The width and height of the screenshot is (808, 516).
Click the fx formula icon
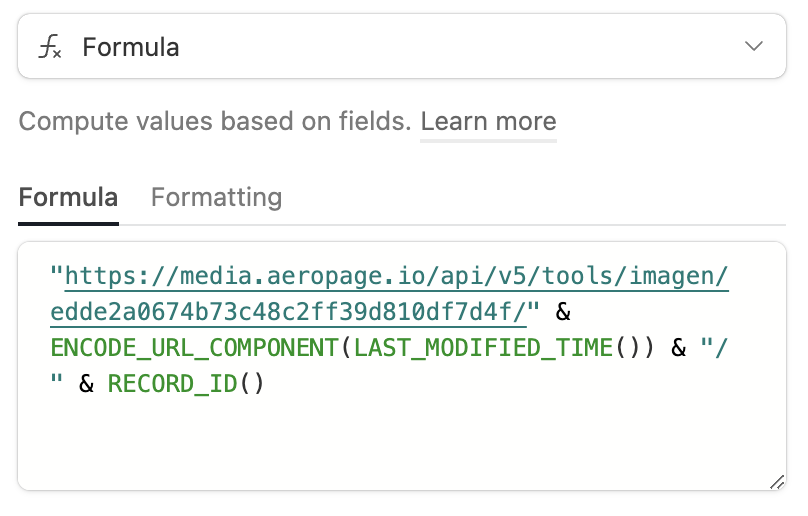click(x=50, y=47)
